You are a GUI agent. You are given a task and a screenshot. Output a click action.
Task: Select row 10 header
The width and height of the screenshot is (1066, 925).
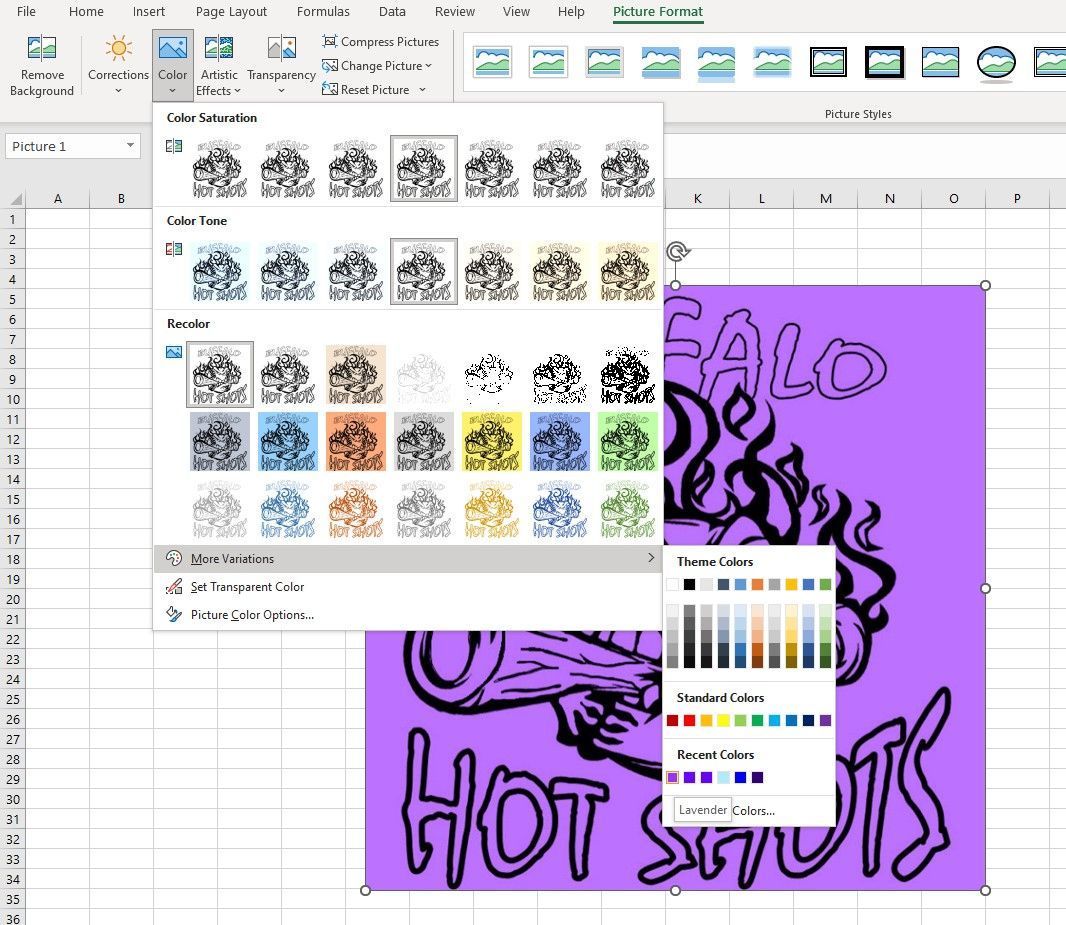[x=13, y=399]
